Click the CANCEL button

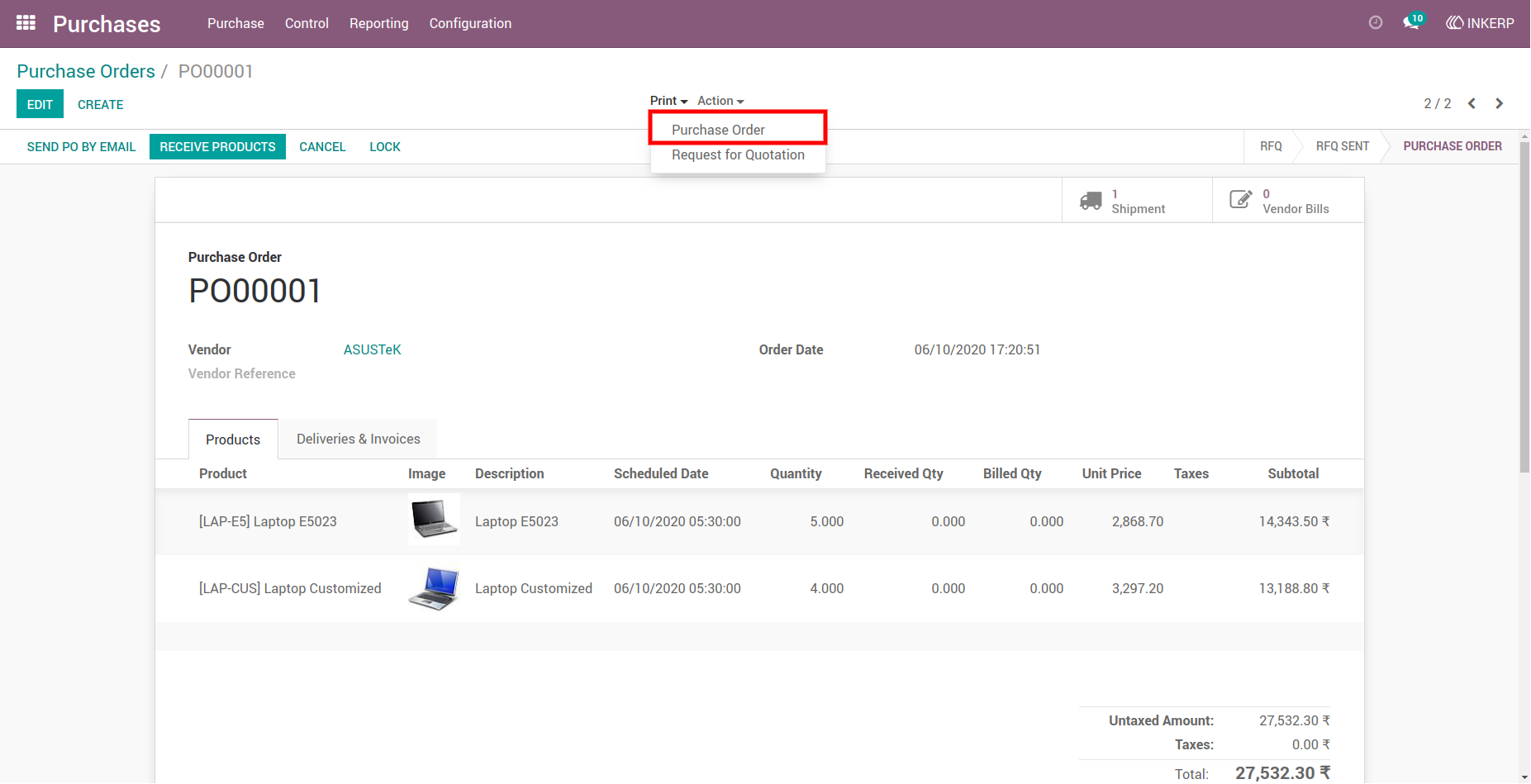click(322, 146)
